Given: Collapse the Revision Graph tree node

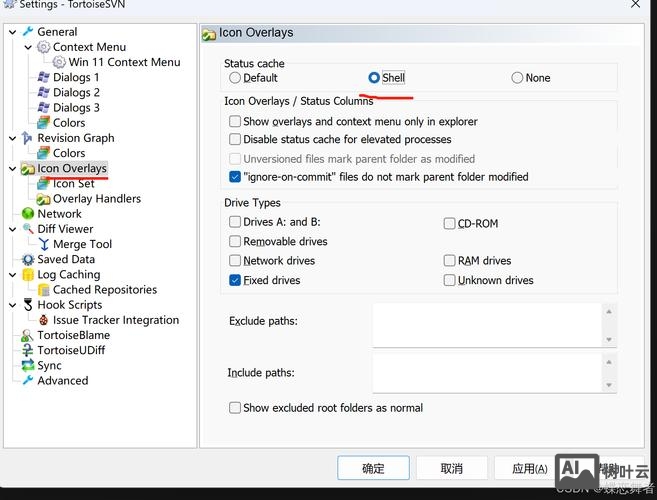Looking at the screenshot, I should 12,138.
